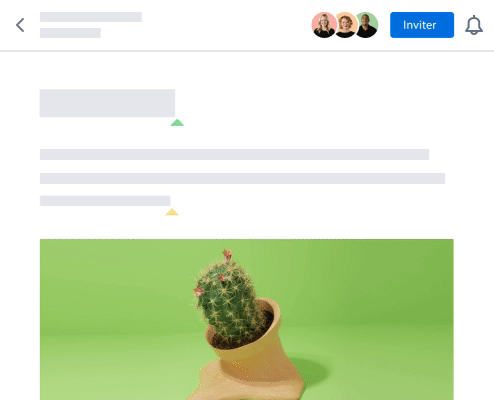Image resolution: width=494 pixels, height=400 pixels.
Task: Click the spiky cactus plant in photo
Action: pos(227,300)
